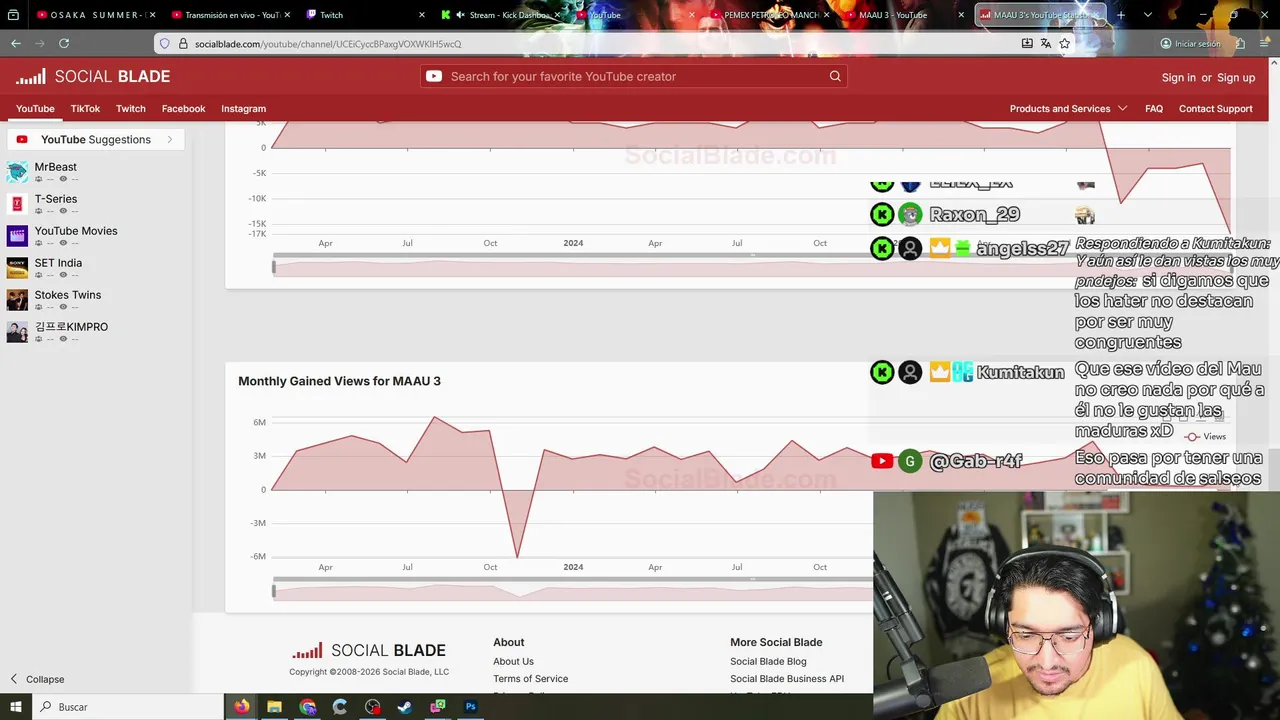Open the list all tabs dropdown arrow

point(1147,15)
